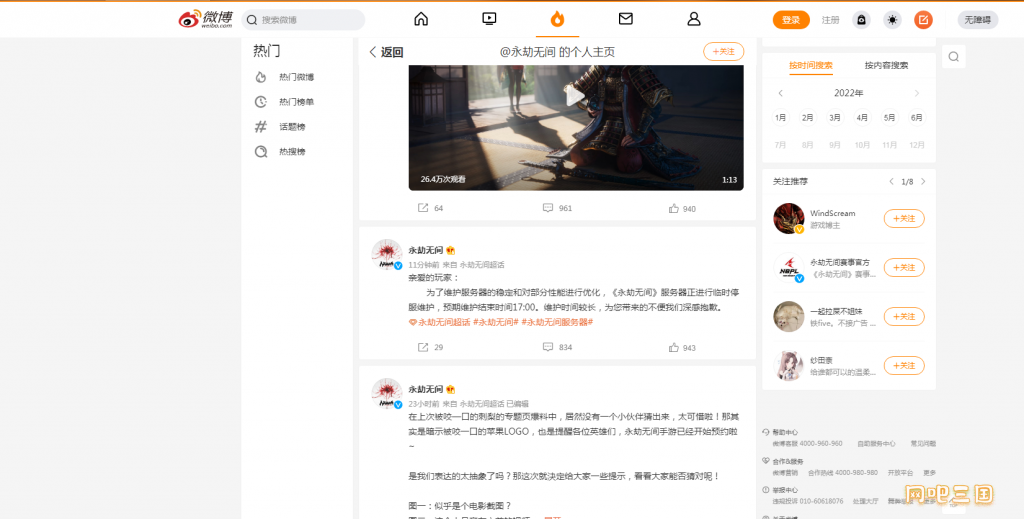Open the profile person icon

(694, 19)
